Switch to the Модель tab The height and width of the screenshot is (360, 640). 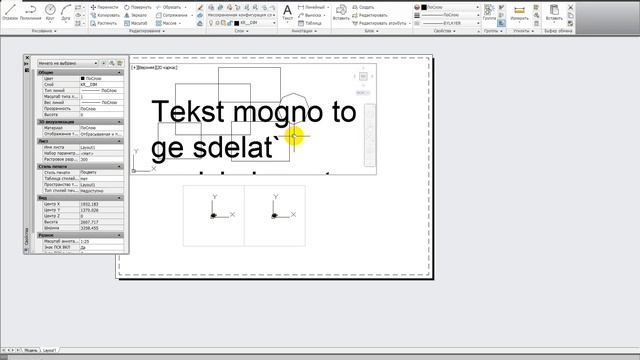click(x=31, y=350)
